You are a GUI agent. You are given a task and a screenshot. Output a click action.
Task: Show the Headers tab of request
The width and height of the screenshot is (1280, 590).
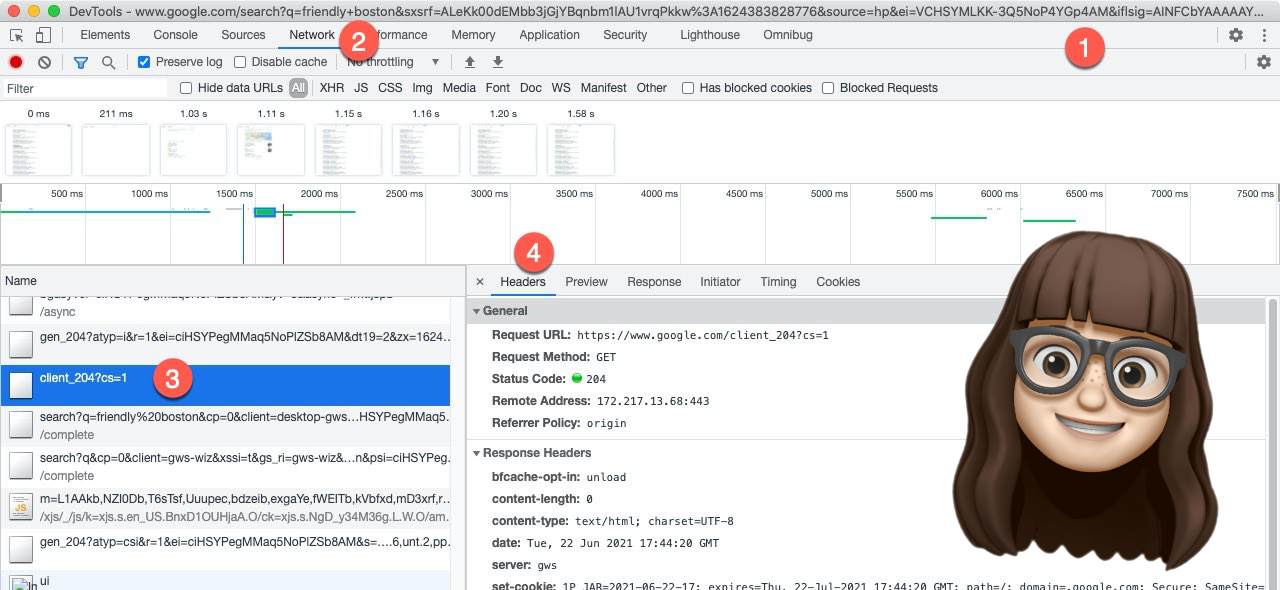523,282
